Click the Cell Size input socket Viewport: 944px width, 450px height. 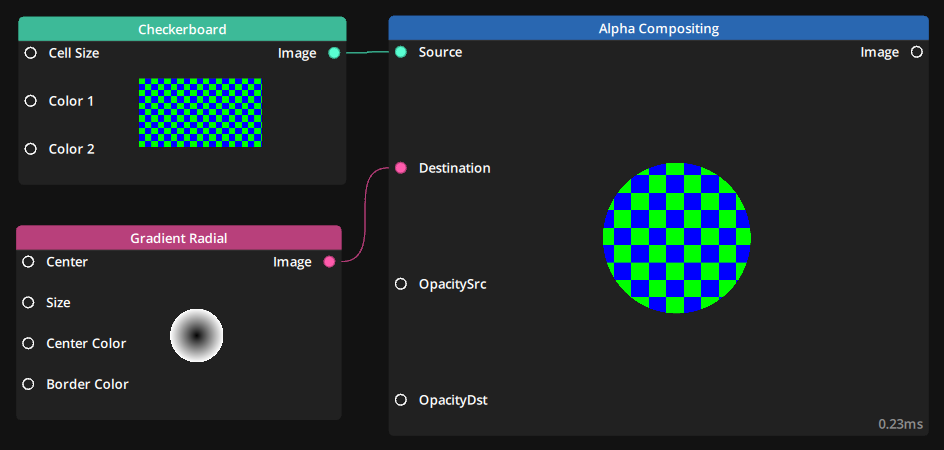[31, 53]
